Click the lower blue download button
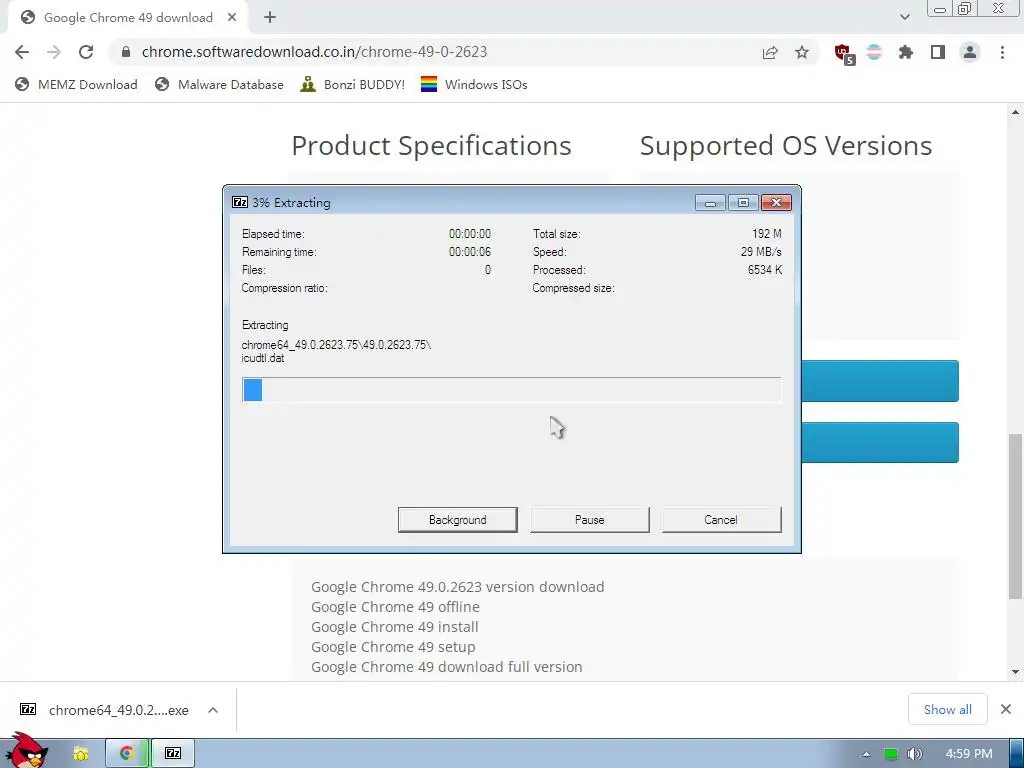The image size is (1024, 768). (x=880, y=443)
